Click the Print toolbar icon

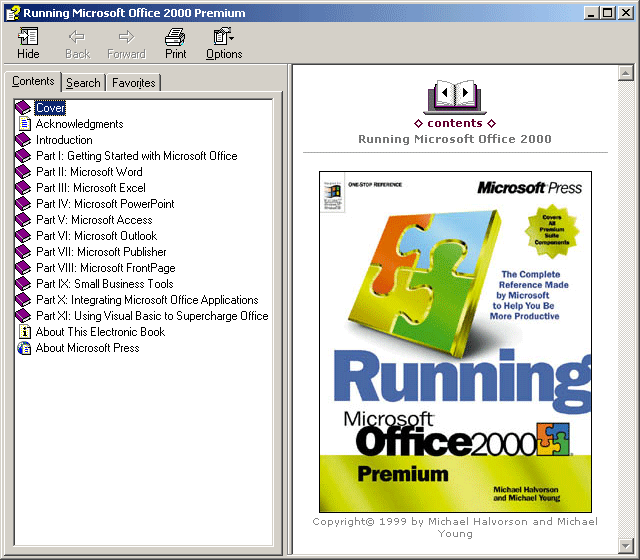coord(176,37)
